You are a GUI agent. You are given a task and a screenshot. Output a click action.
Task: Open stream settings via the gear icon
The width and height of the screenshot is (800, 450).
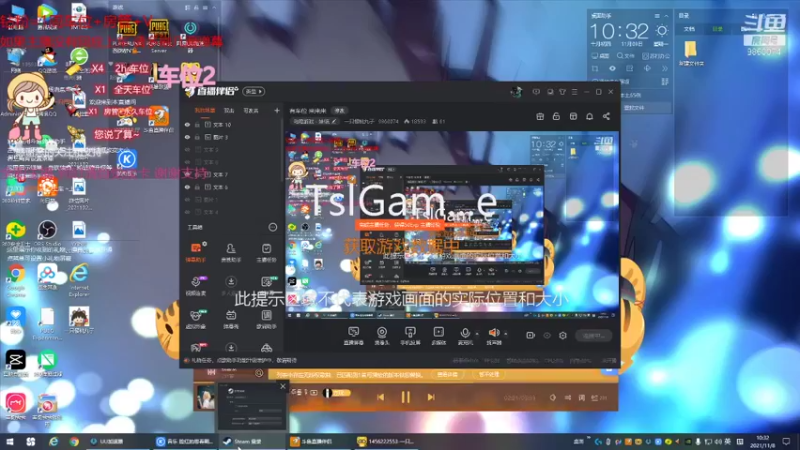coord(563,335)
